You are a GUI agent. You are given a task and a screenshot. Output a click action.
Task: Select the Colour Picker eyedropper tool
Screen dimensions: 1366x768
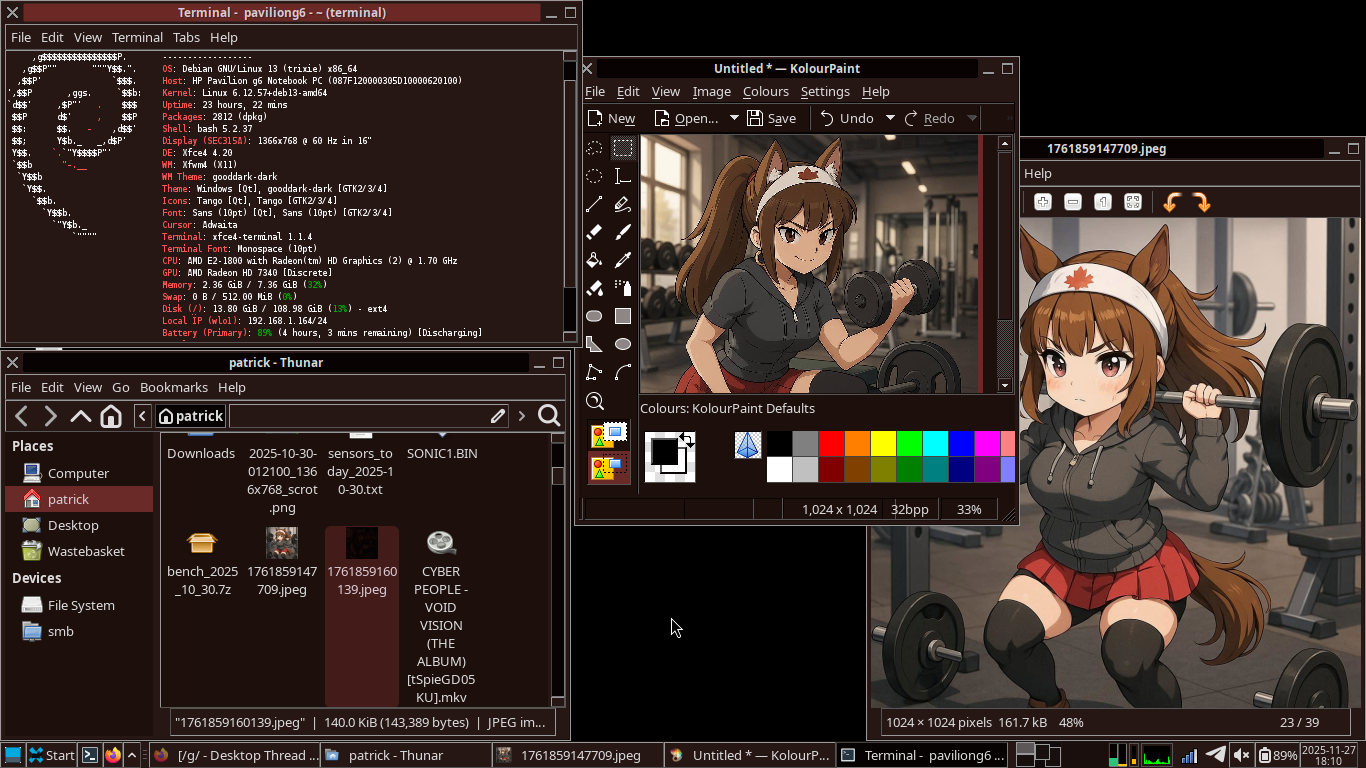coord(622,260)
